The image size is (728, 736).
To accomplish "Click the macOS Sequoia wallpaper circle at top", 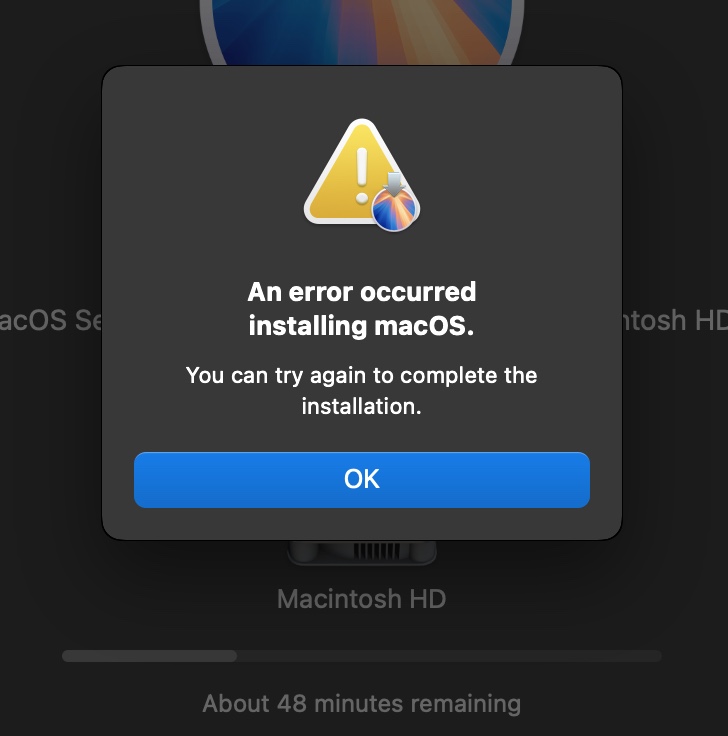I will 361,32.
